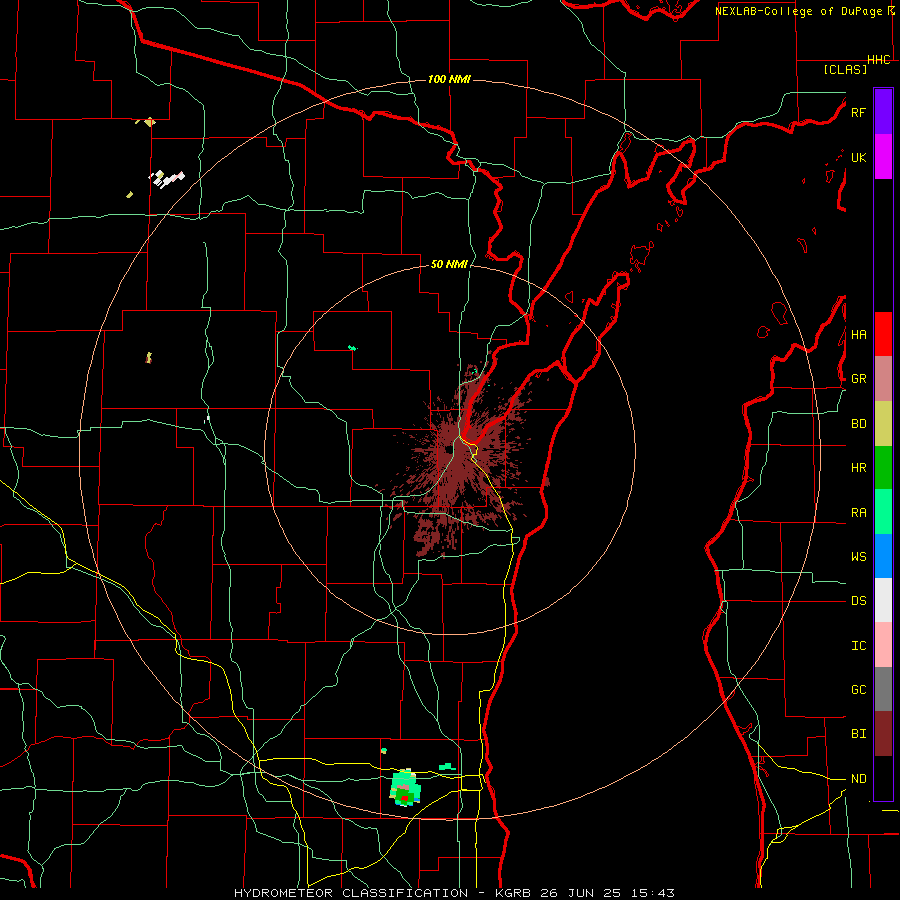Screen dimensions: 900x900
Task: Click the 'WS' legend label
Action: (858, 557)
